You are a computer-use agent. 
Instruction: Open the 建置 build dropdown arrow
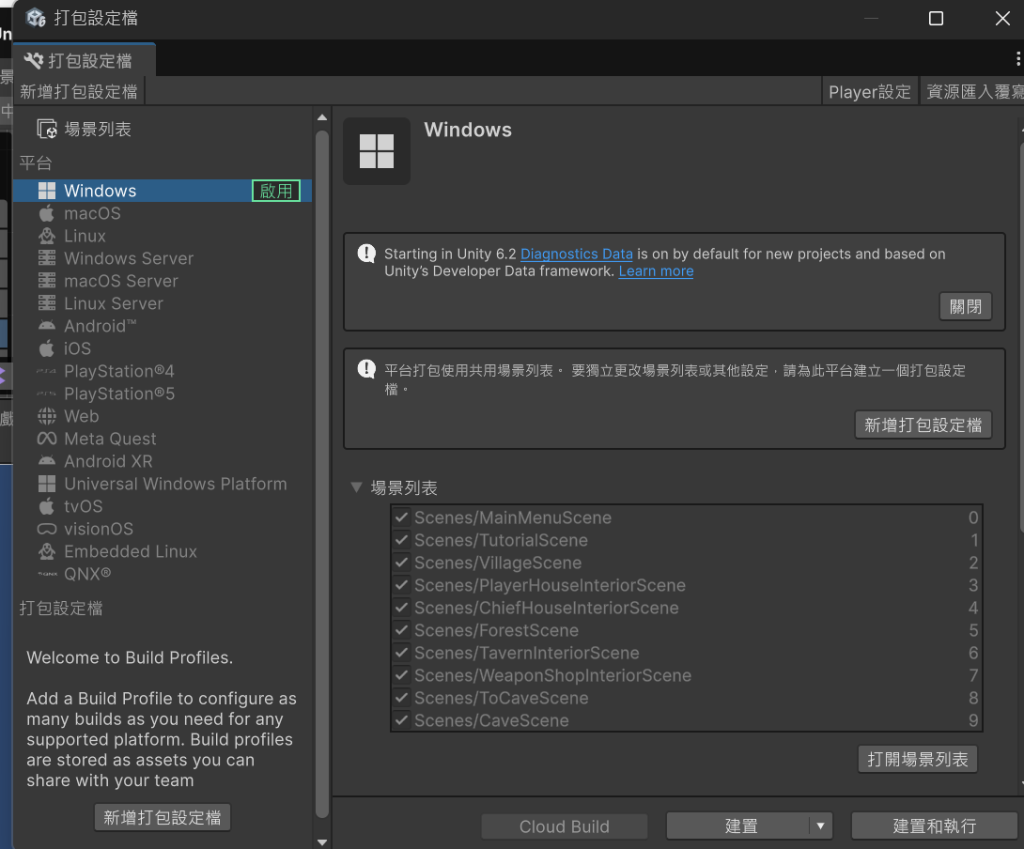pyautogui.click(x=820, y=826)
